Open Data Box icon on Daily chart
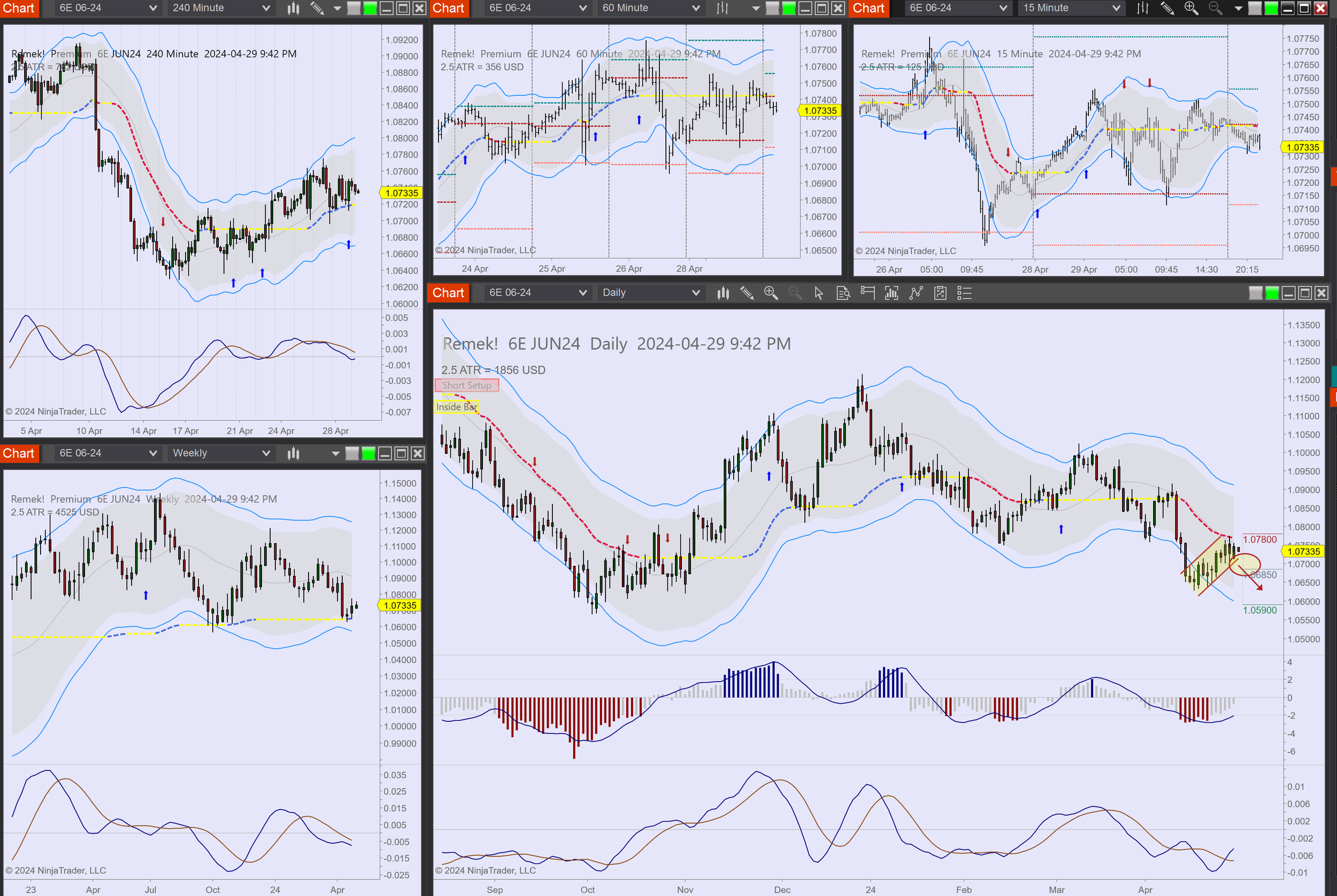 [843, 293]
